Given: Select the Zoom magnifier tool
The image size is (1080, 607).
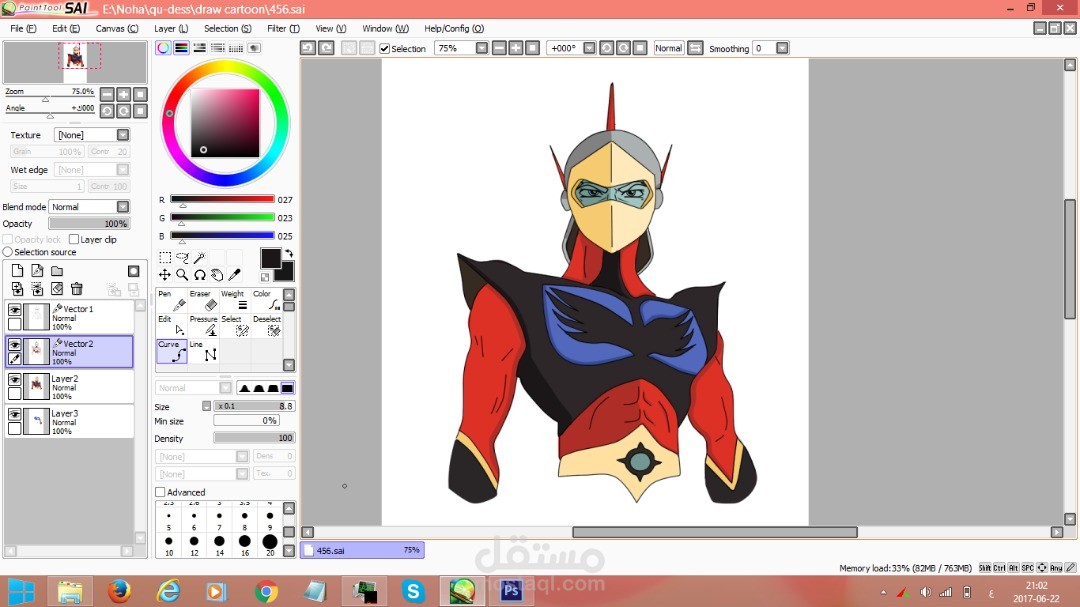Looking at the screenshot, I should (183, 275).
